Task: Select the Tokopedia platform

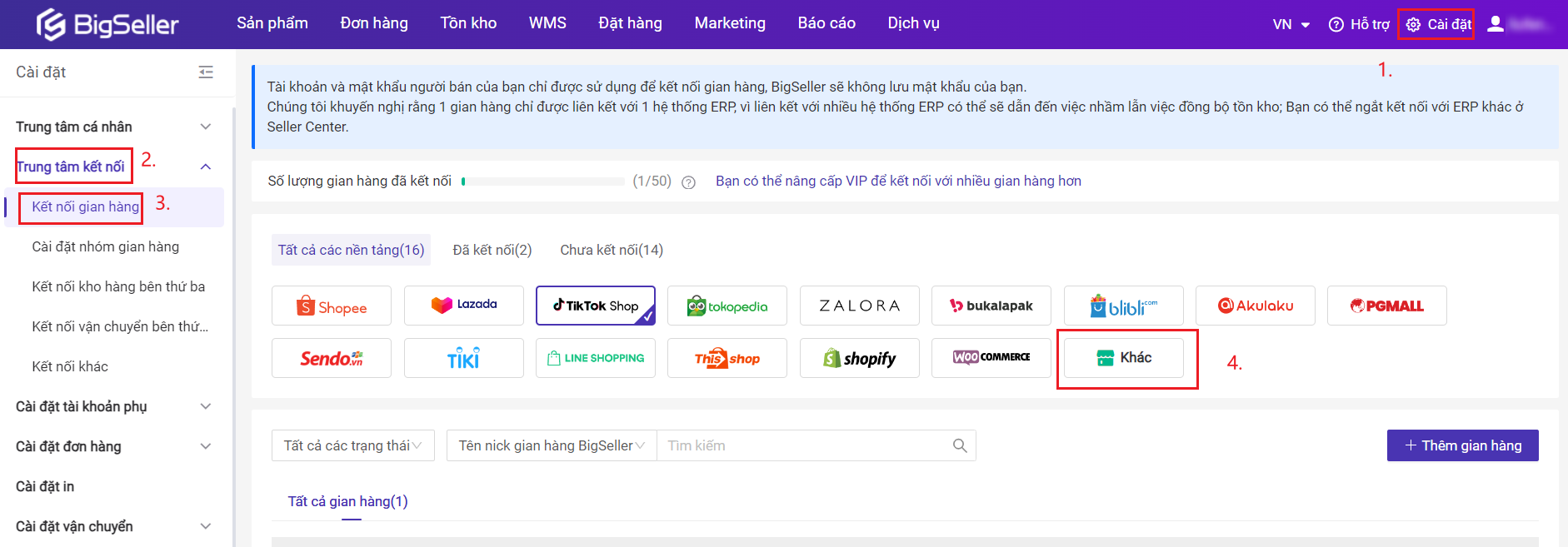Action: point(727,306)
